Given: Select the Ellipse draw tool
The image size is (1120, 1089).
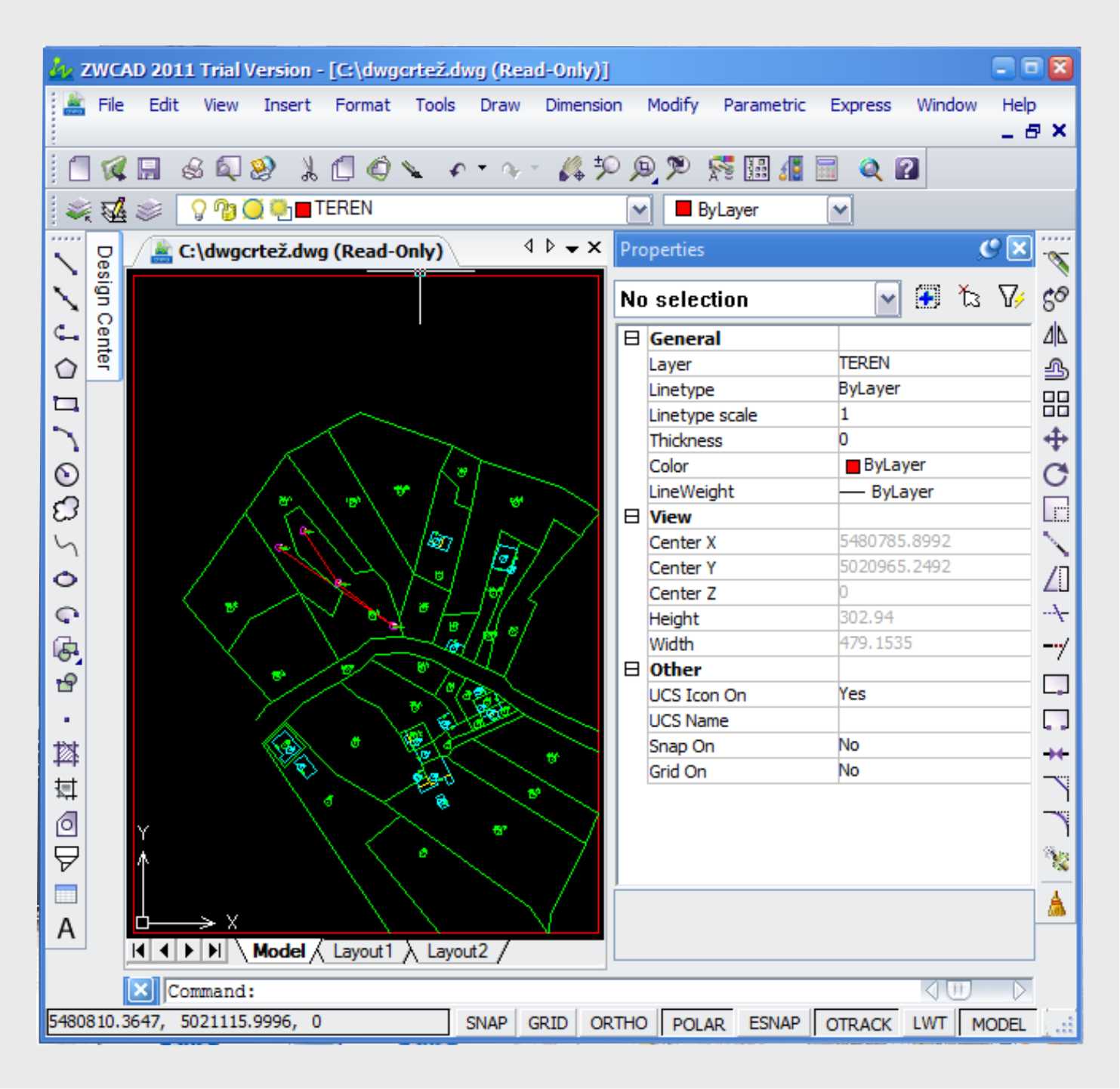Looking at the screenshot, I should click(x=66, y=579).
